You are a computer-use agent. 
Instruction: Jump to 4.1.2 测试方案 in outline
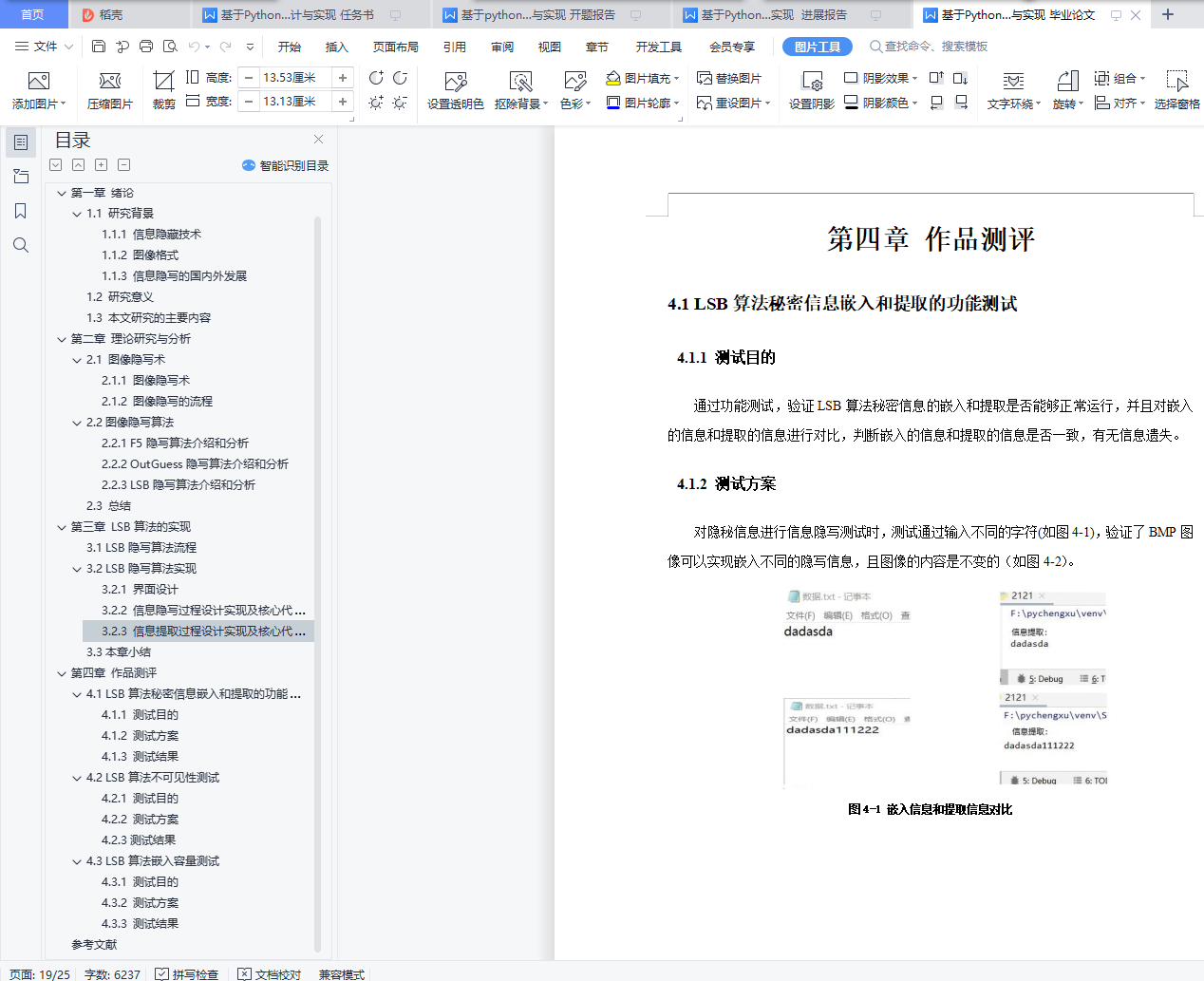pos(141,736)
